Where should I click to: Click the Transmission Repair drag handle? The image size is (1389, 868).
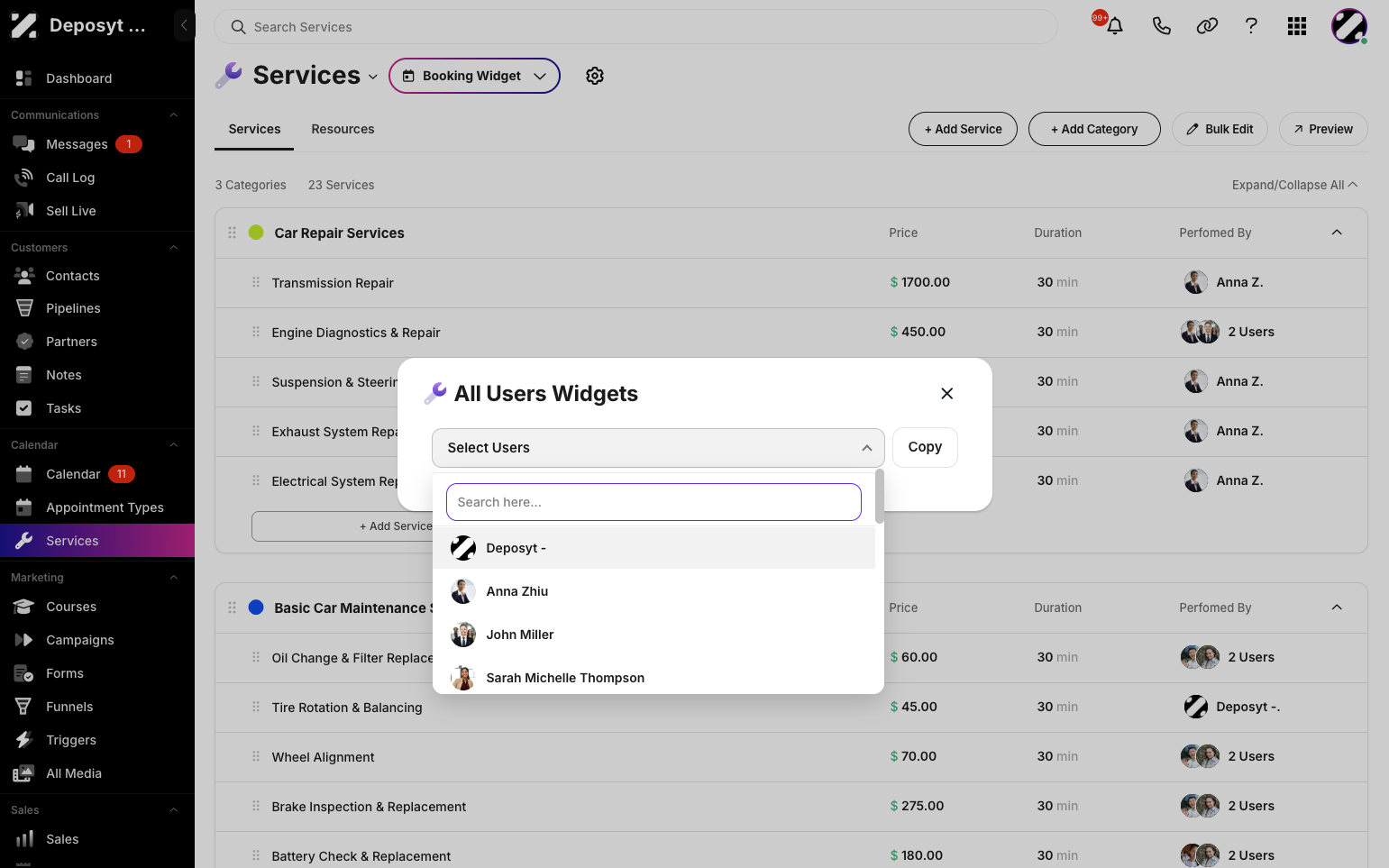click(x=256, y=282)
